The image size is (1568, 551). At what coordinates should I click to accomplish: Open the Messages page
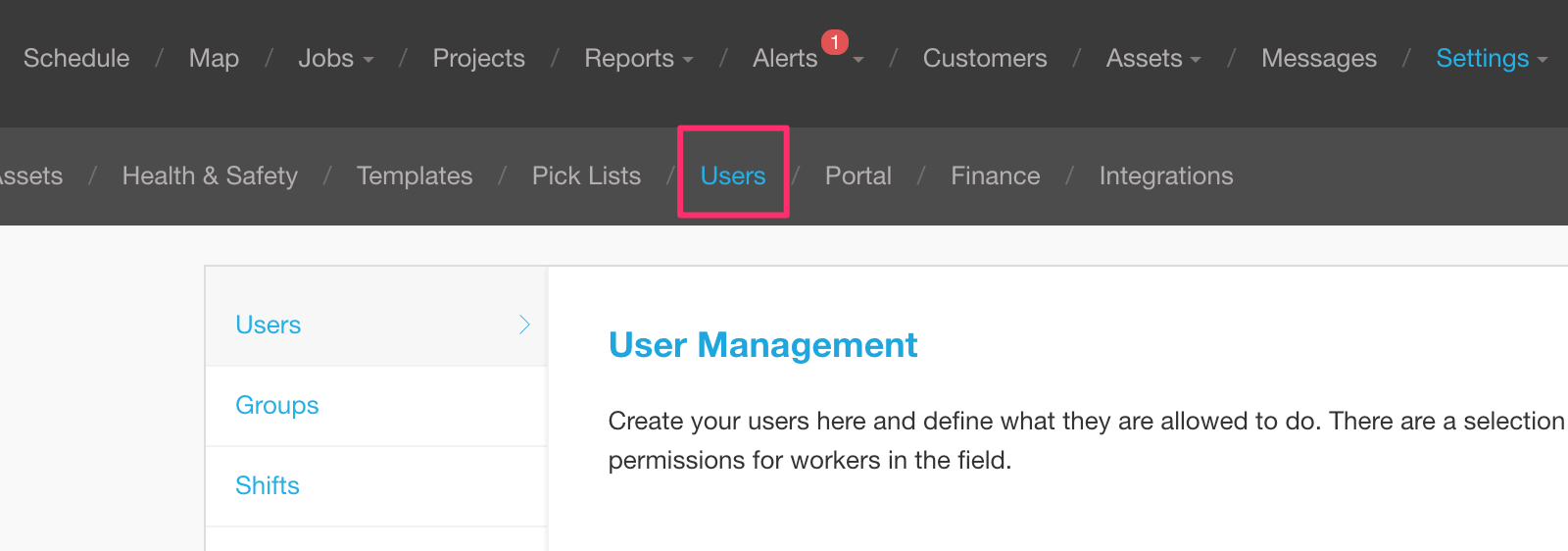[1319, 59]
